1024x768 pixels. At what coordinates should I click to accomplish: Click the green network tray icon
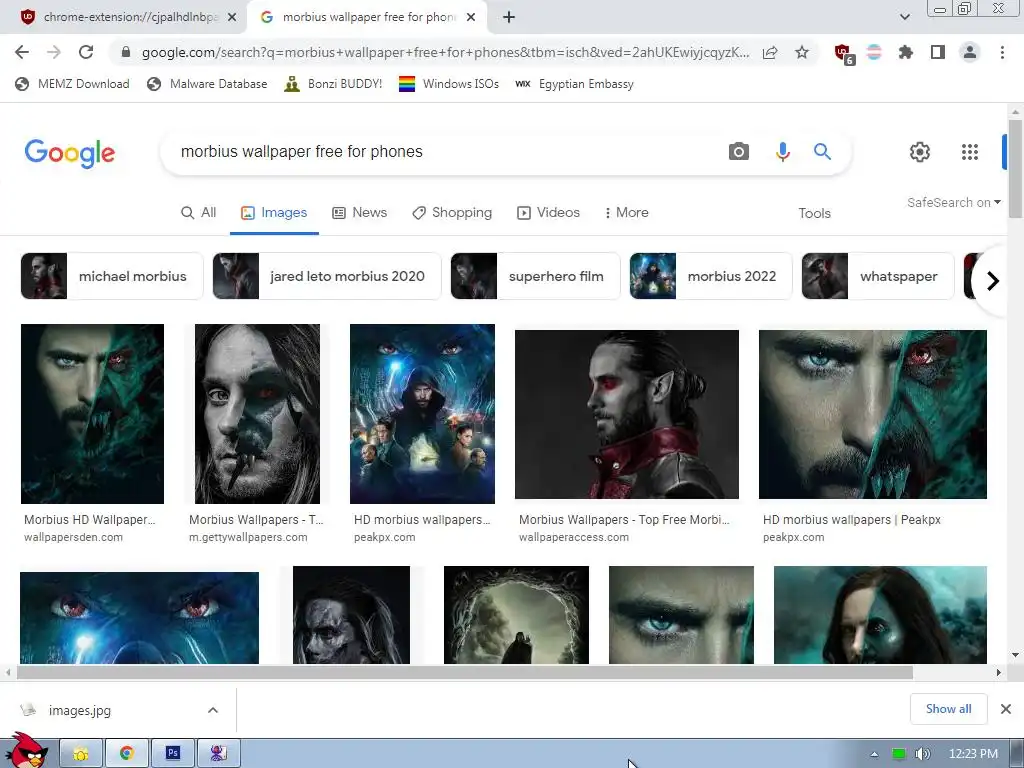coord(899,754)
